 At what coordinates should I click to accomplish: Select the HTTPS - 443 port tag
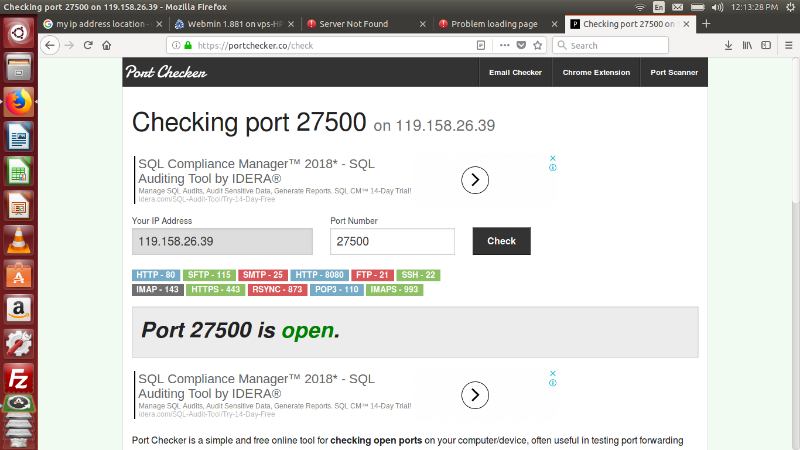(x=216, y=290)
